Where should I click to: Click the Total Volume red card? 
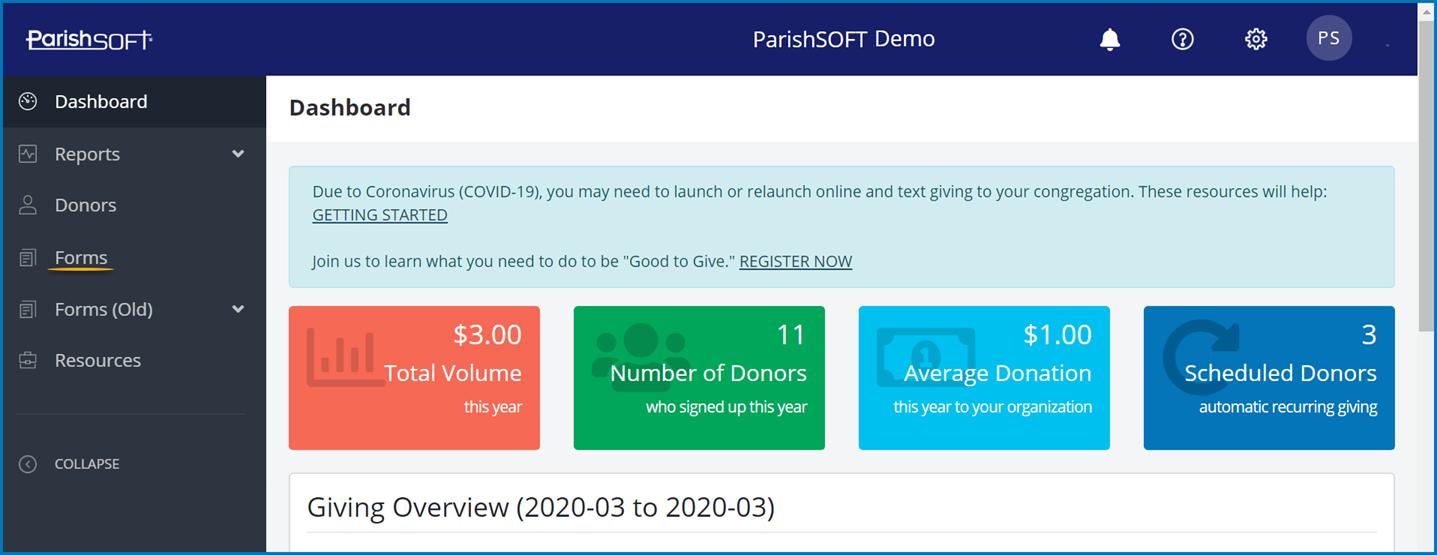414,378
